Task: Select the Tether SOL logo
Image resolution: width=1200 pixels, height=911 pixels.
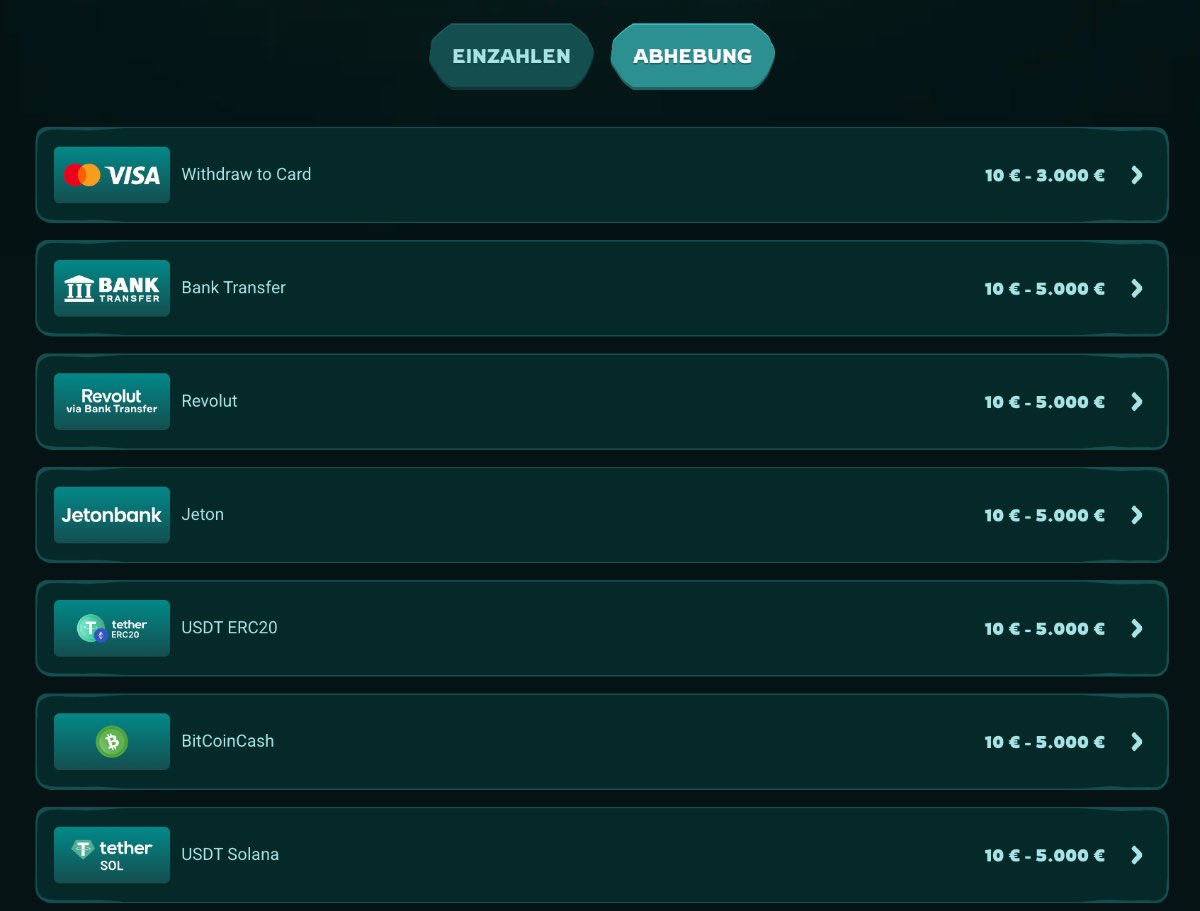Action: [112, 855]
